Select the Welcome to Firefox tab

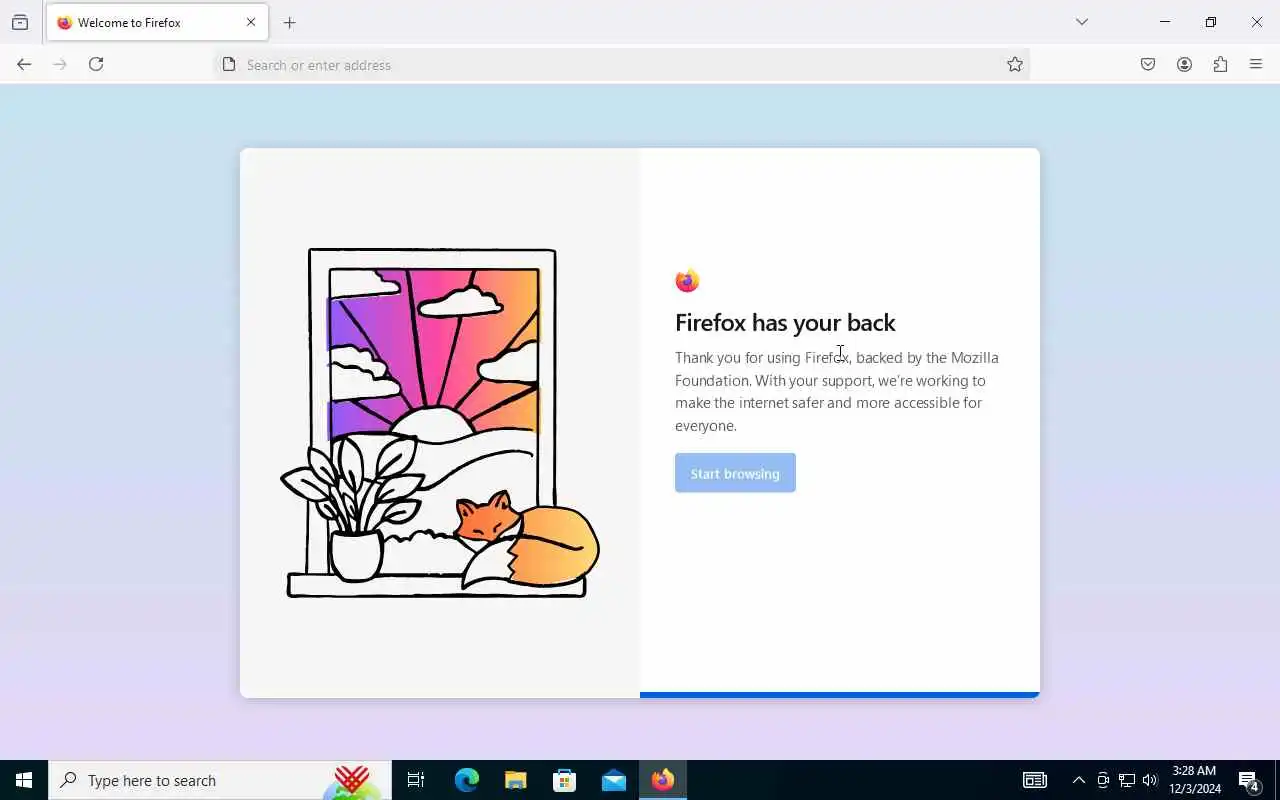pyautogui.click(x=157, y=22)
